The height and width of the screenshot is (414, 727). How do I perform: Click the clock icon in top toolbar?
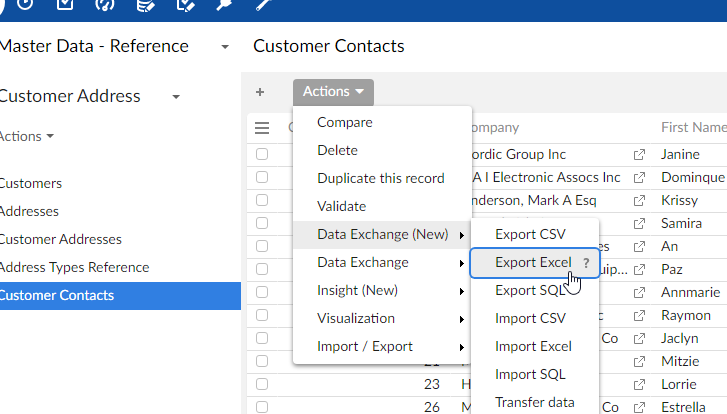point(24,5)
